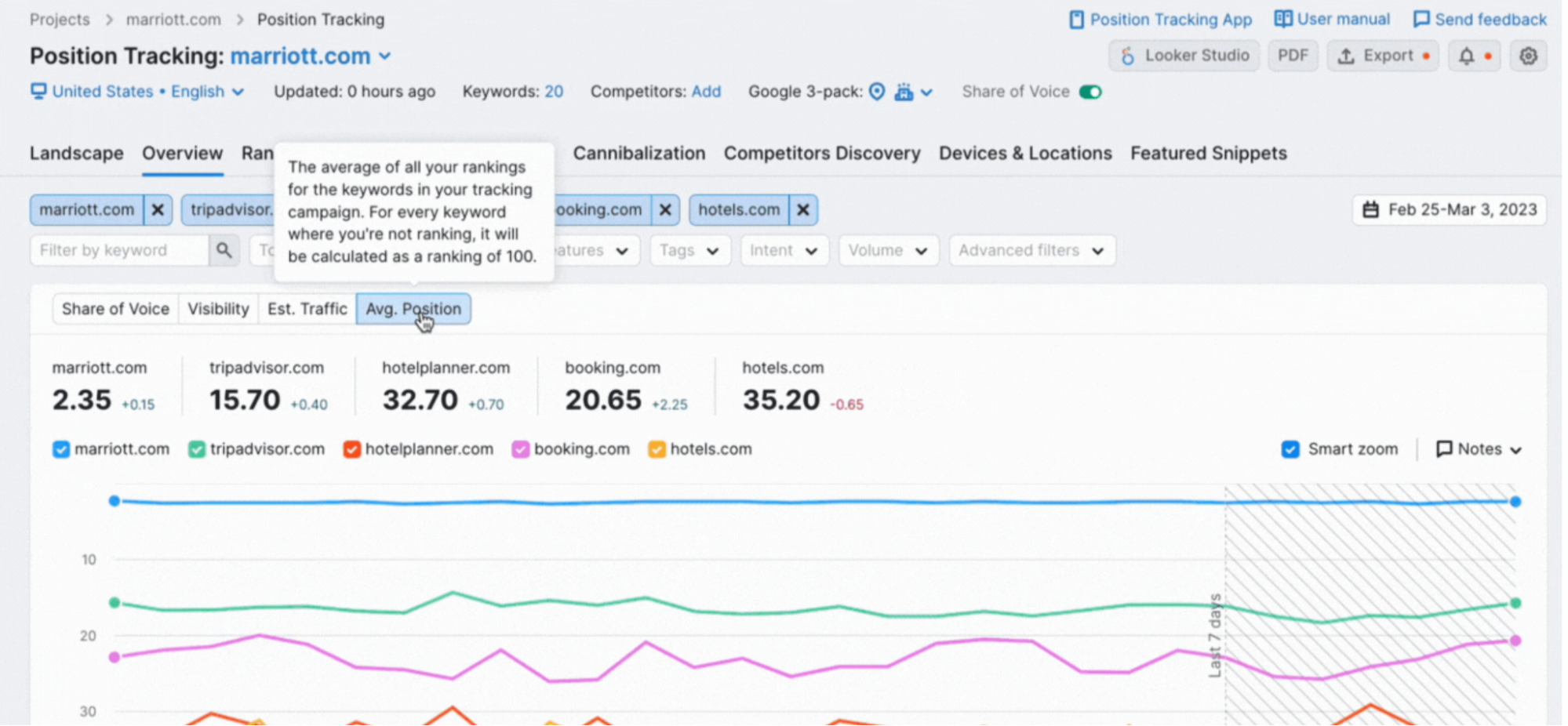
Task: Open Featured Snippets tab
Action: pyautogui.click(x=1209, y=153)
